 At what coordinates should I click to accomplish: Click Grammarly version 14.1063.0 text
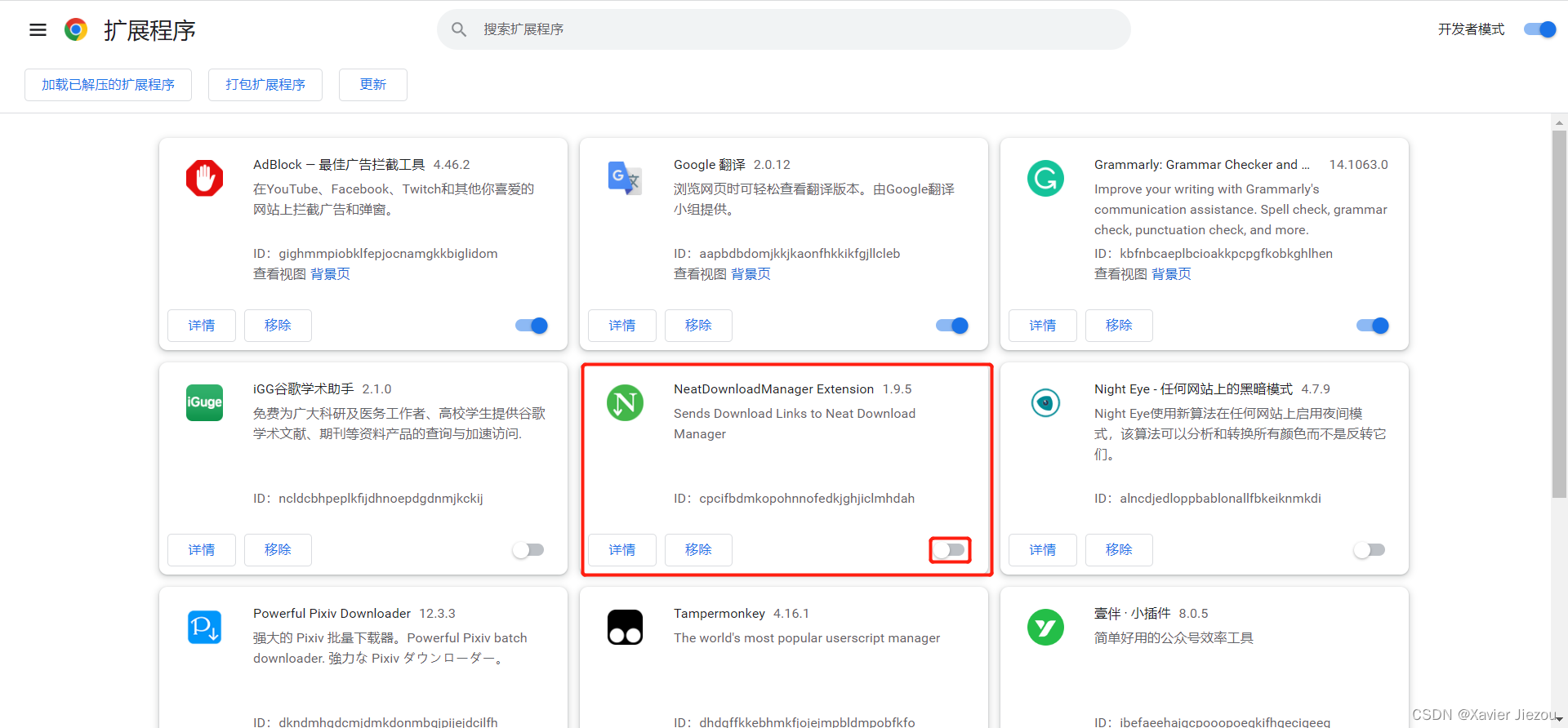(1358, 165)
